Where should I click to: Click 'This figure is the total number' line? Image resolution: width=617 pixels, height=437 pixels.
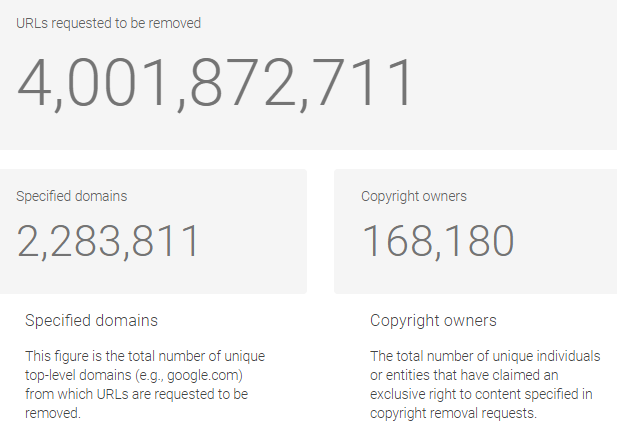[x=145, y=356]
